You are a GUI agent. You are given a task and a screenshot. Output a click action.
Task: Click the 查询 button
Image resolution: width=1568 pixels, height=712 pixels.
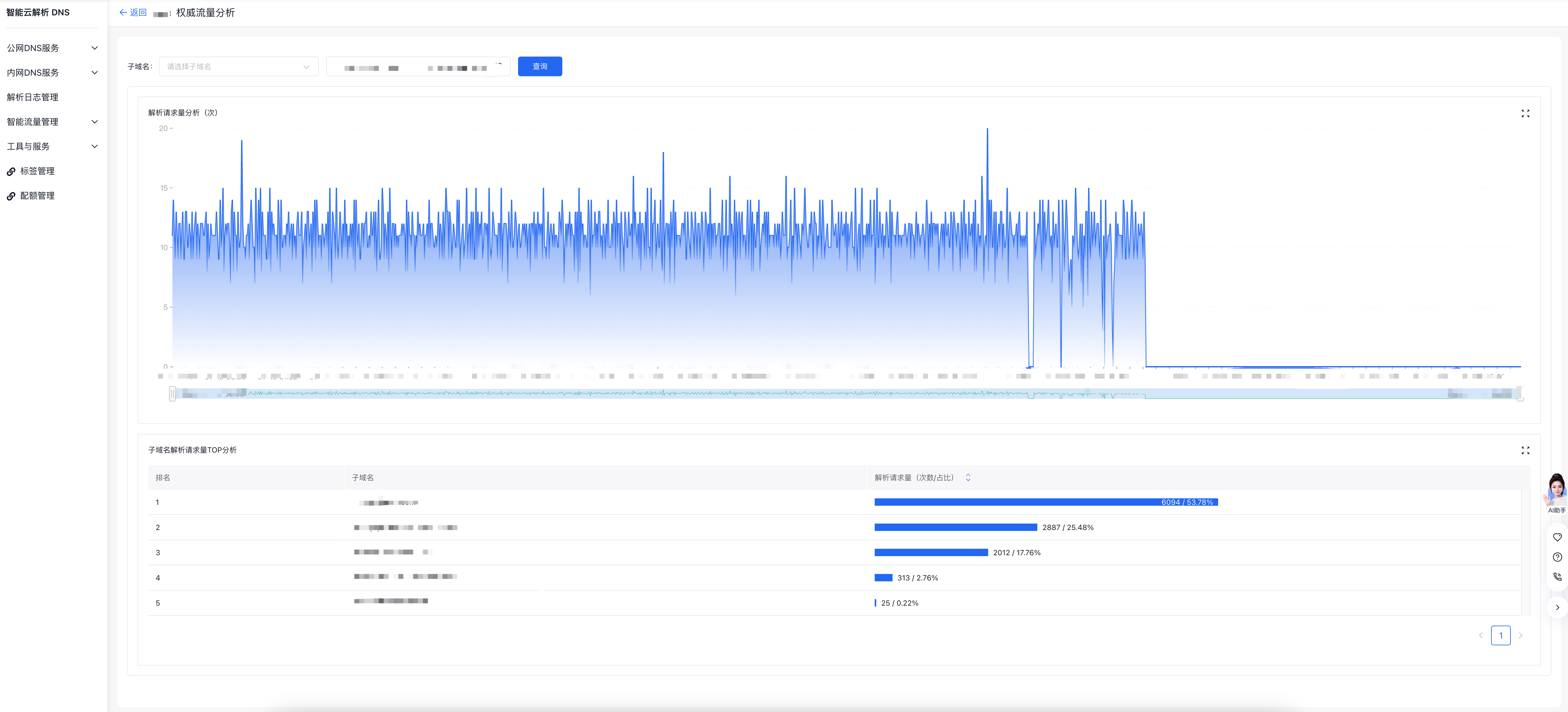pos(539,66)
